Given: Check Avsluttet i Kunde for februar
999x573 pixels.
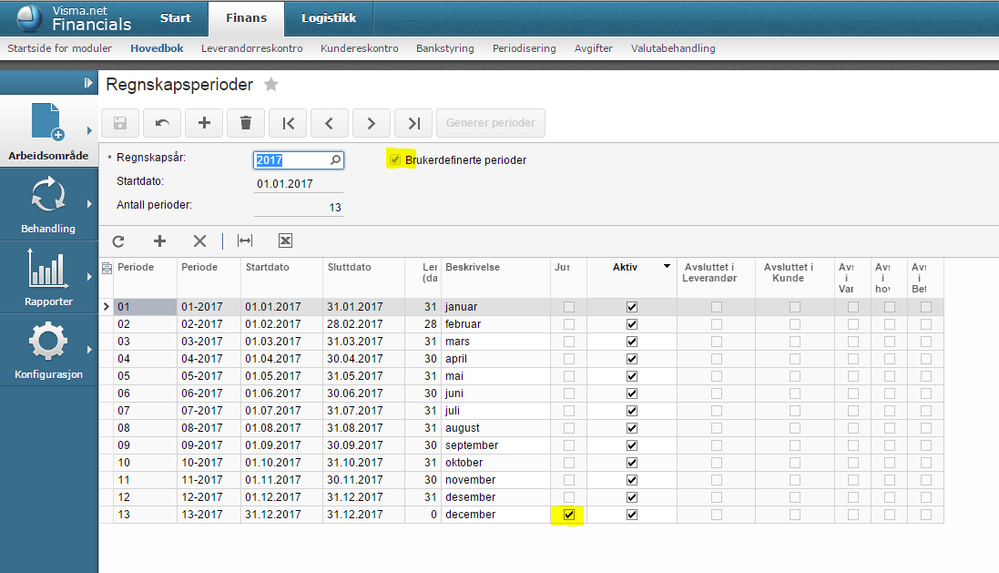Looking at the screenshot, I should click(794, 324).
